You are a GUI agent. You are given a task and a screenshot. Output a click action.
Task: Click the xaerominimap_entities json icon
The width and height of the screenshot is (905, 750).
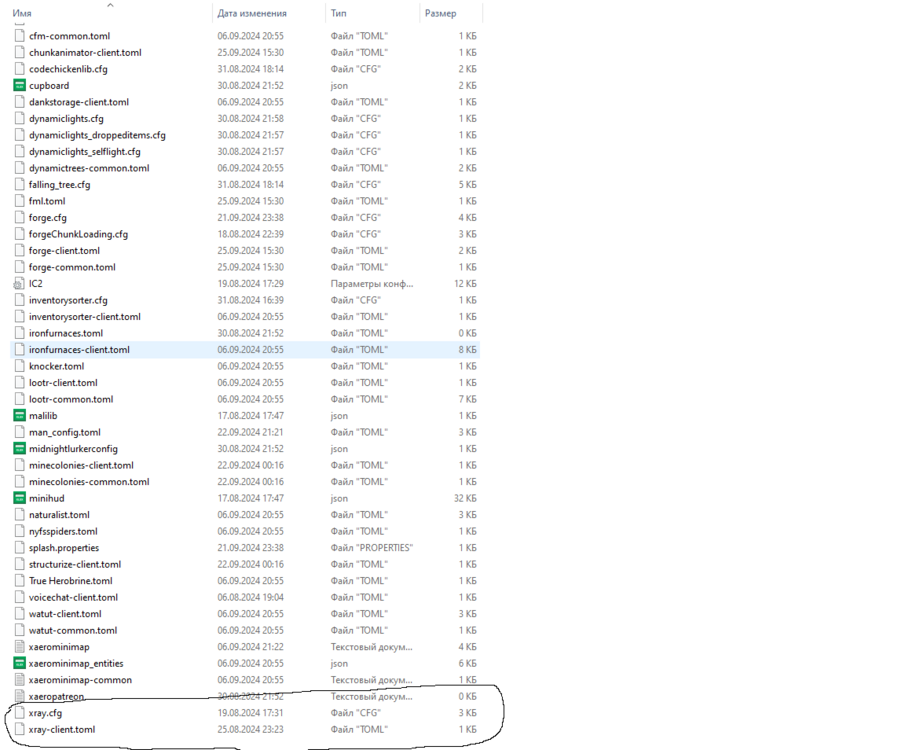(x=20, y=663)
